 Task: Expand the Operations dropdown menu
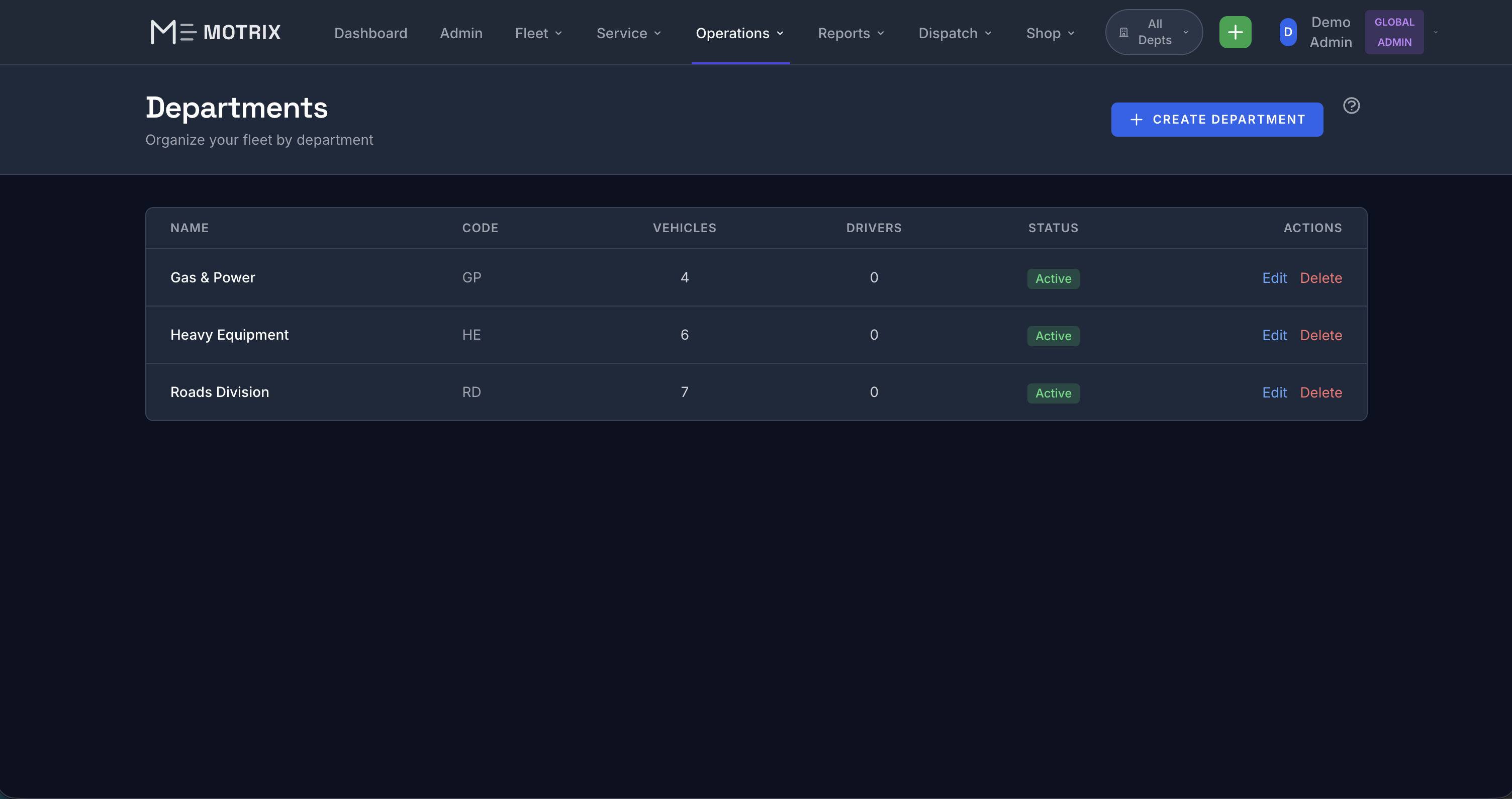(x=740, y=33)
